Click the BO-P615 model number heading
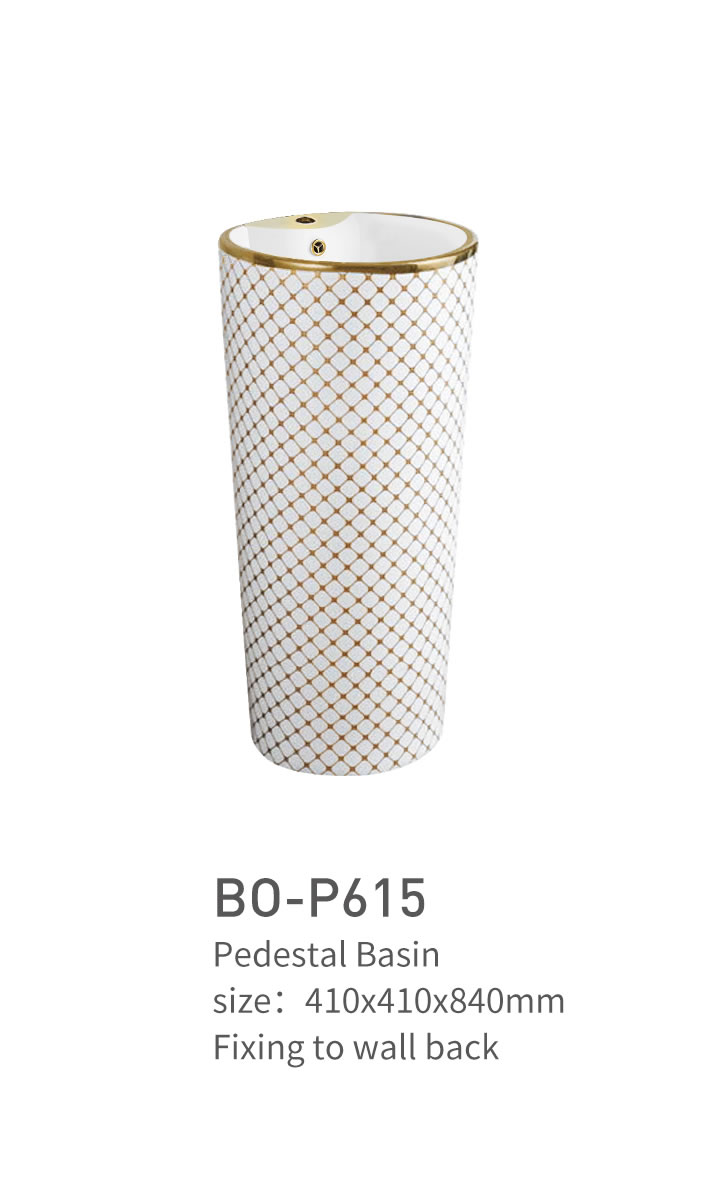725x1200 pixels. [x=320, y=896]
